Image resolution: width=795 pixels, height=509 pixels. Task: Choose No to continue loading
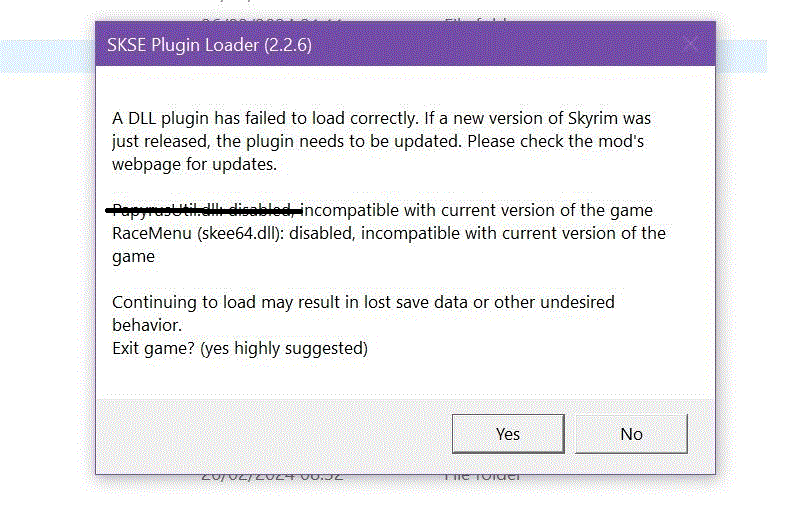click(631, 434)
